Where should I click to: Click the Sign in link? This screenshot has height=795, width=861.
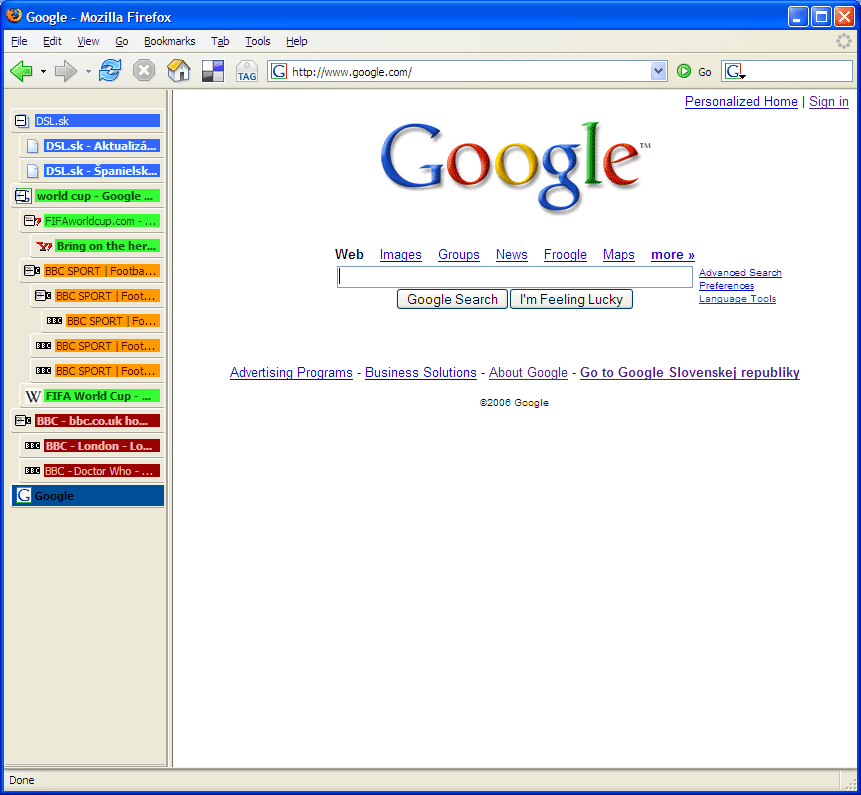[829, 102]
